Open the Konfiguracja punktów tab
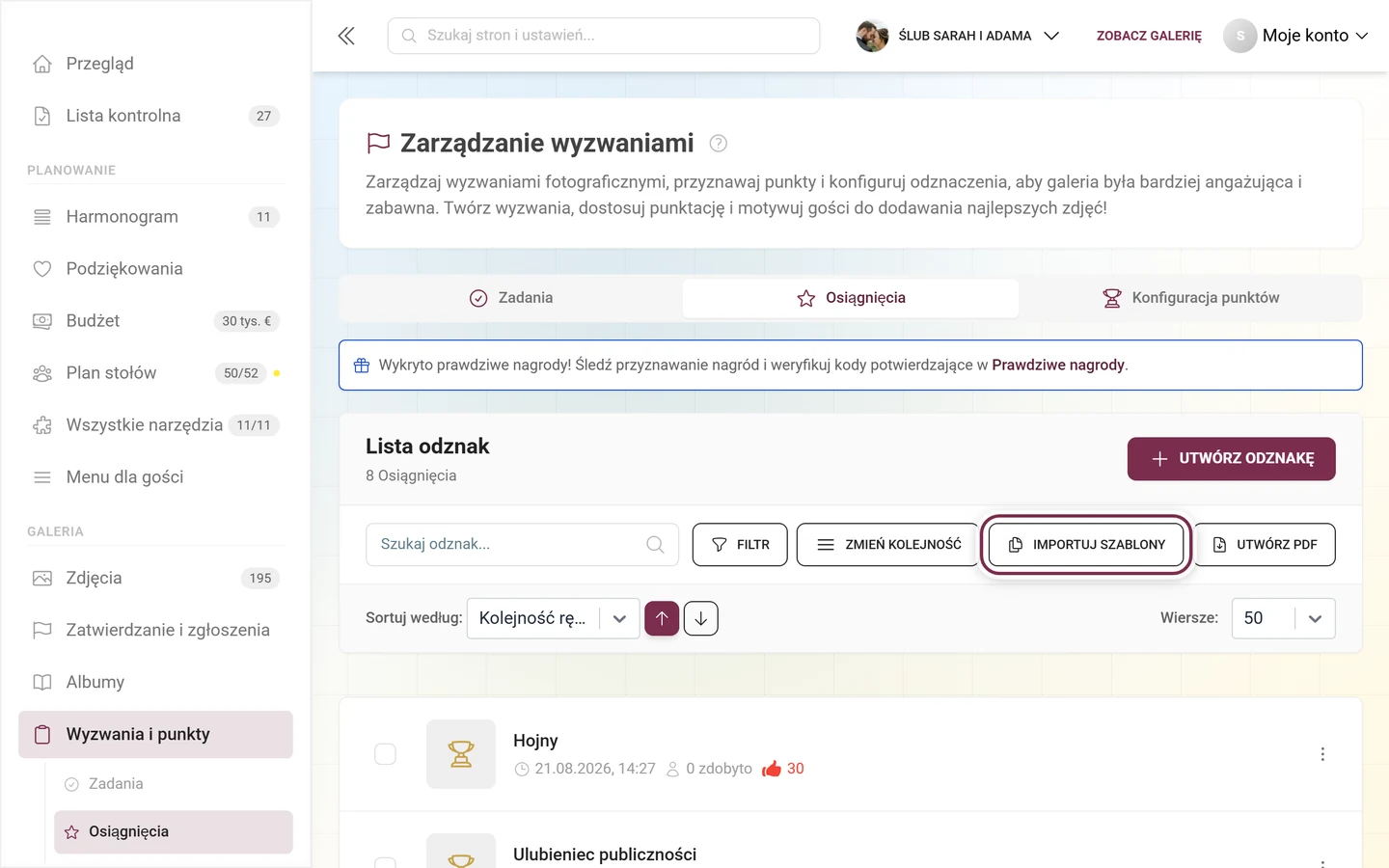The image size is (1389, 868). (1190, 298)
